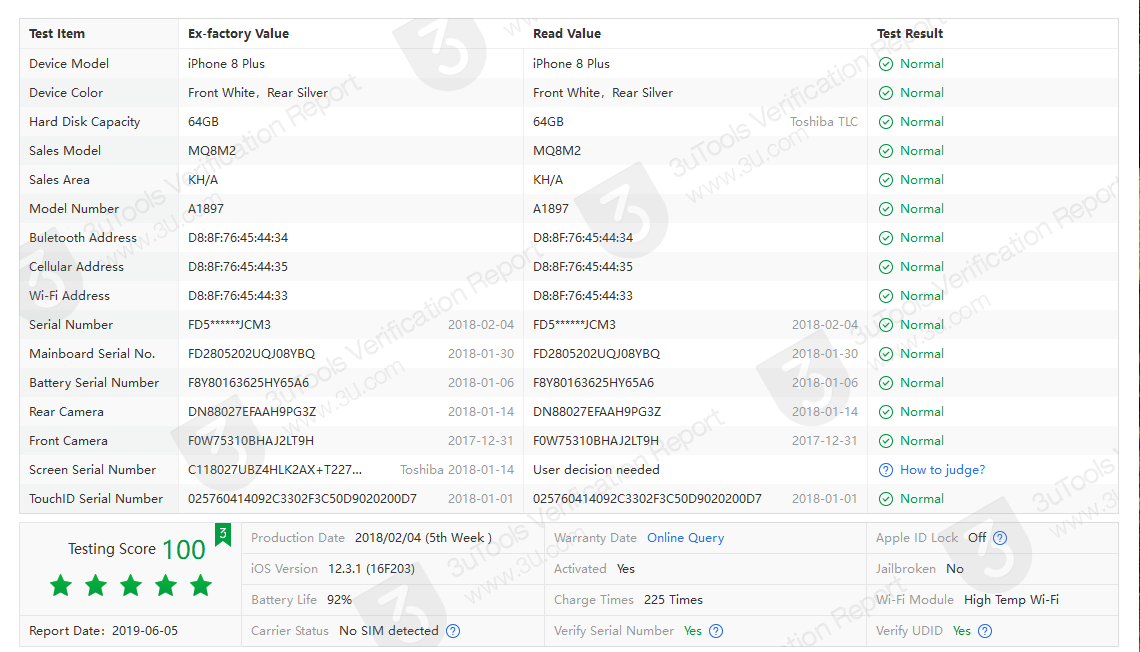Open the How to judge? link
Screen dimensions: 1140x652
942,470
